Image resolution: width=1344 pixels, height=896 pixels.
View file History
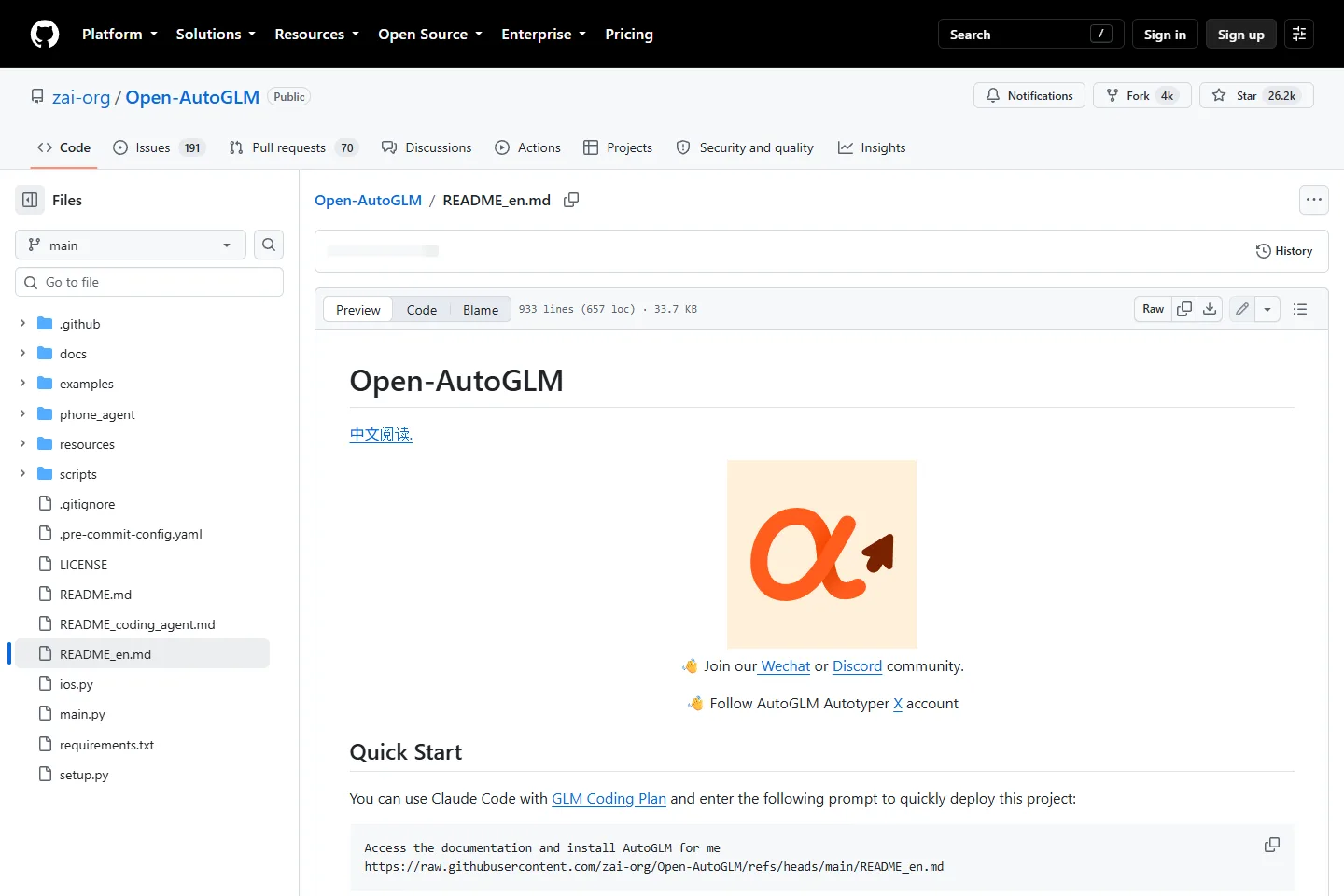(1284, 251)
